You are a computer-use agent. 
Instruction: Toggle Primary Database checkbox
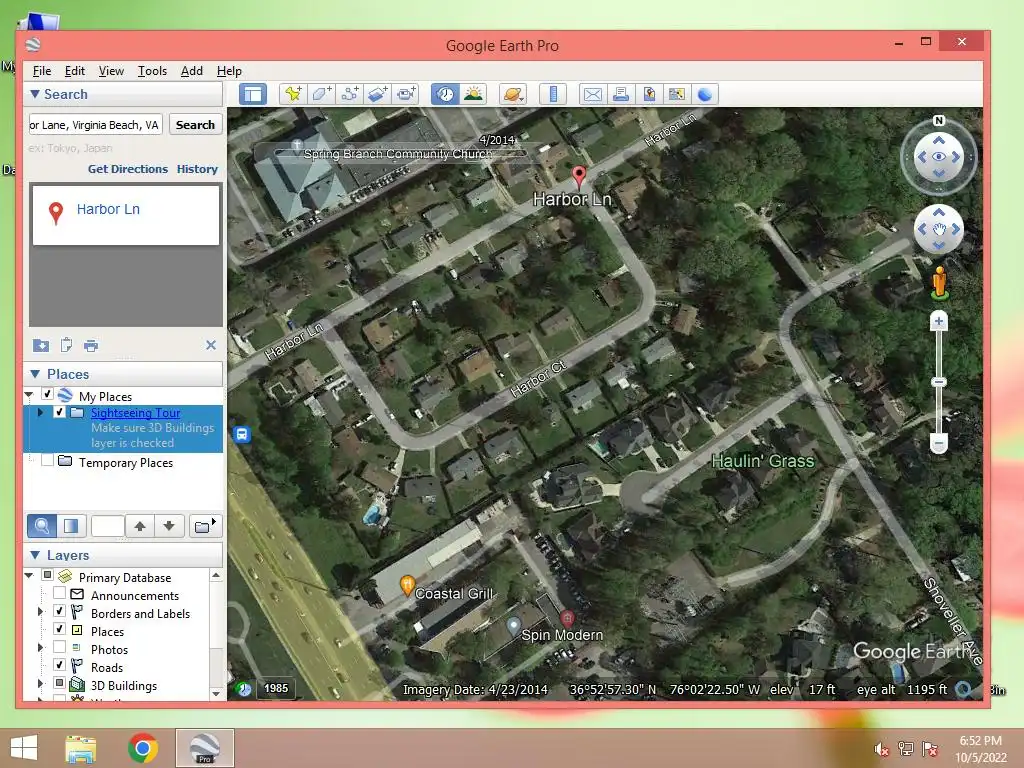pos(48,575)
